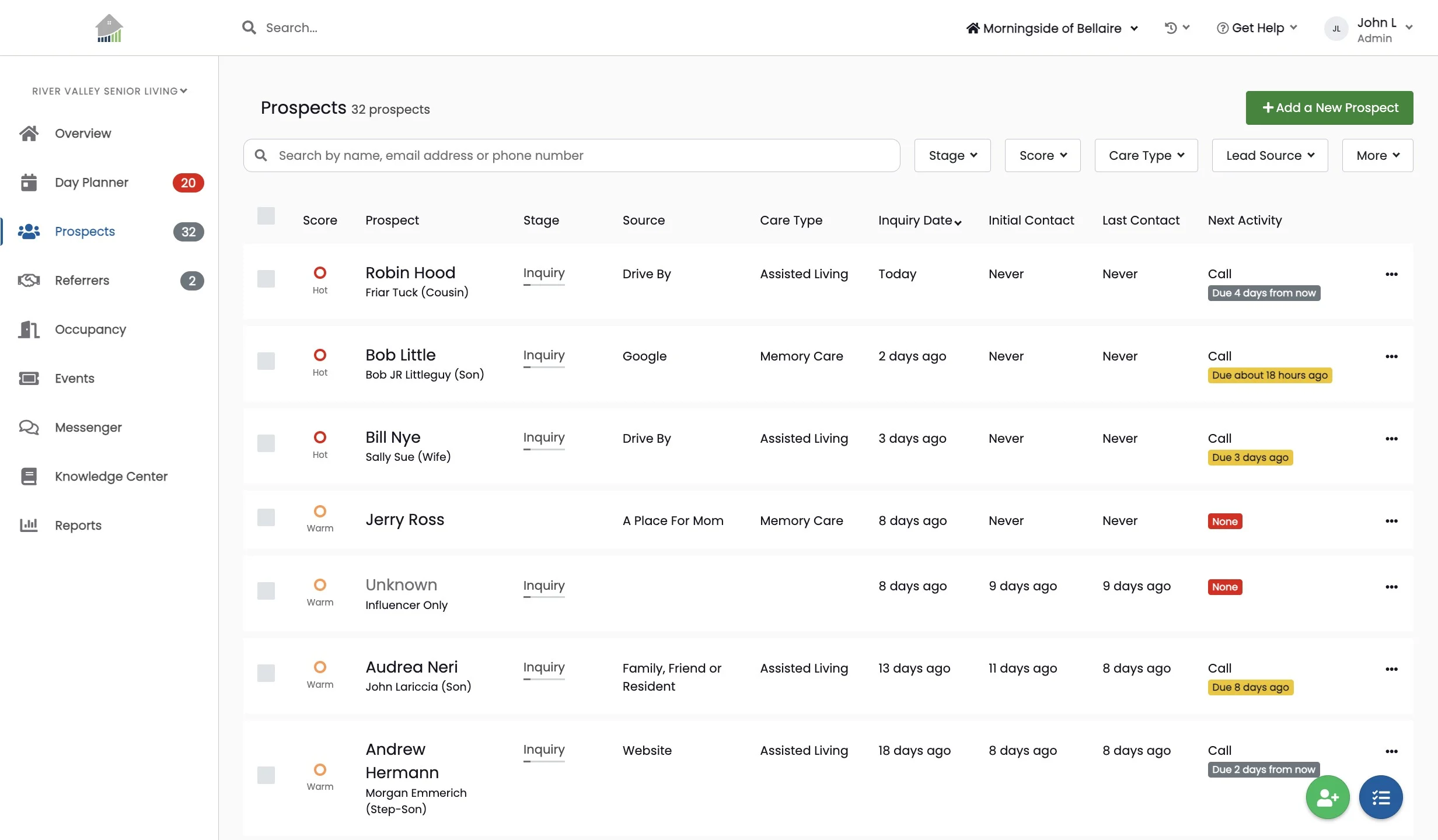The width and height of the screenshot is (1438, 840).
Task: Click the Referrers handshake icon
Action: pyautogui.click(x=29, y=281)
